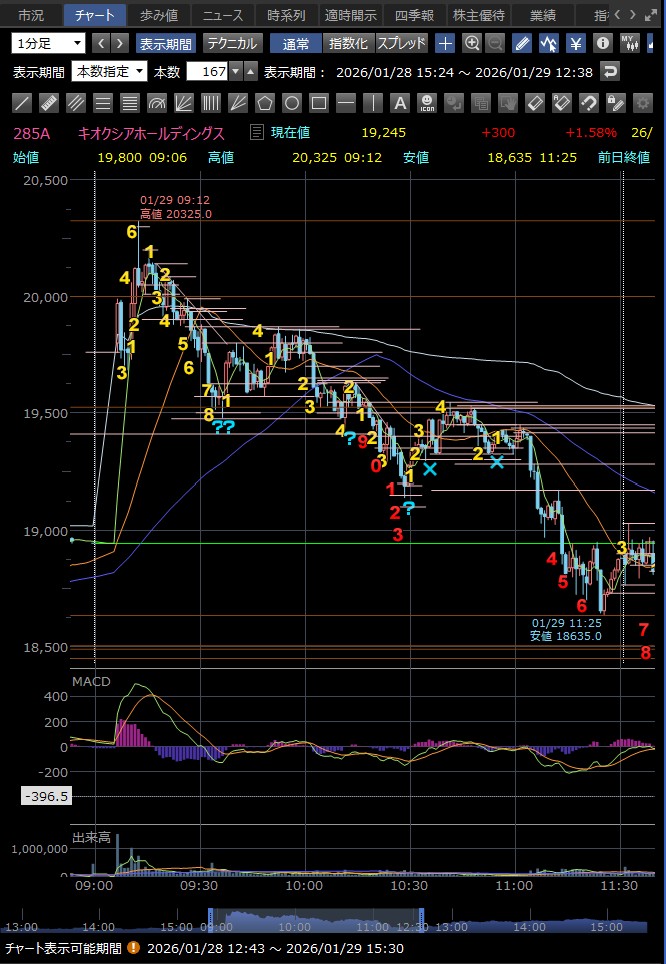The height and width of the screenshot is (964, 666).
Task: Click the 表示期間 button
Action: point(166,43)
